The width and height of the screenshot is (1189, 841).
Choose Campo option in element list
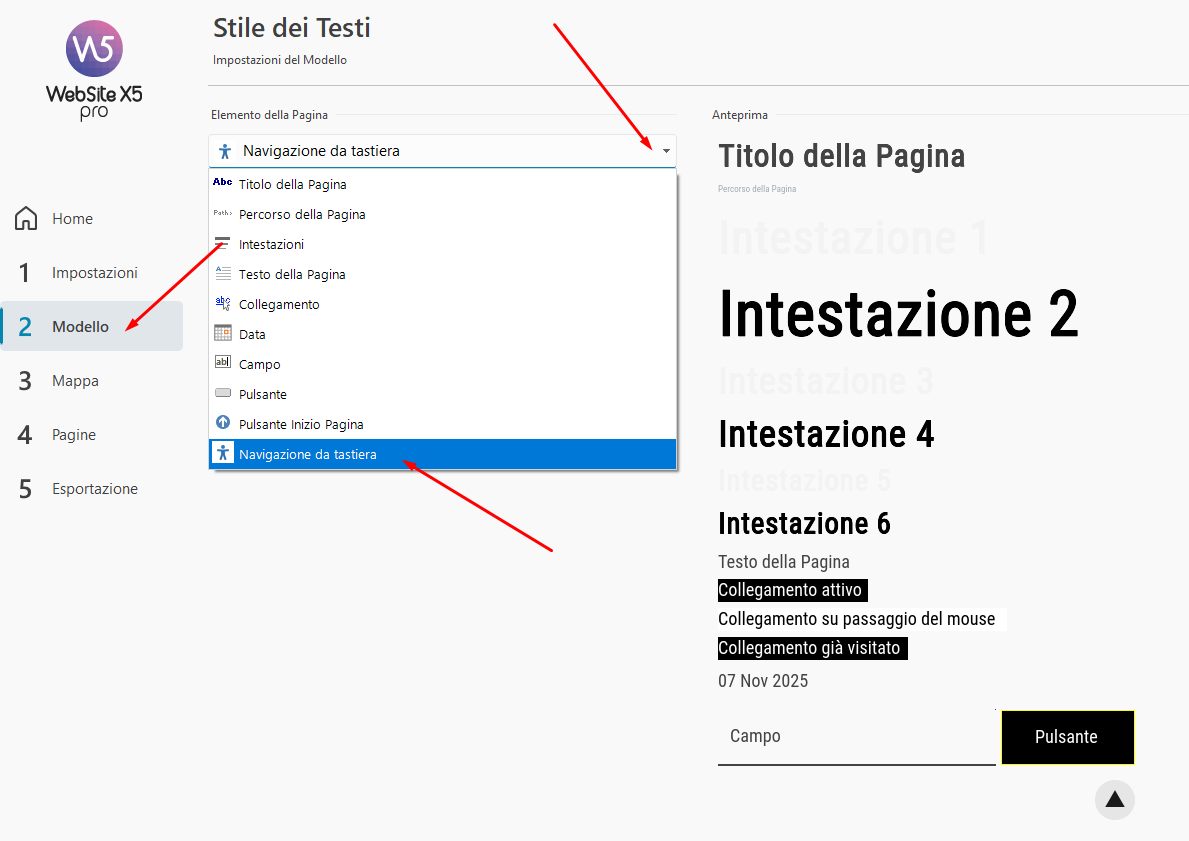260,364
